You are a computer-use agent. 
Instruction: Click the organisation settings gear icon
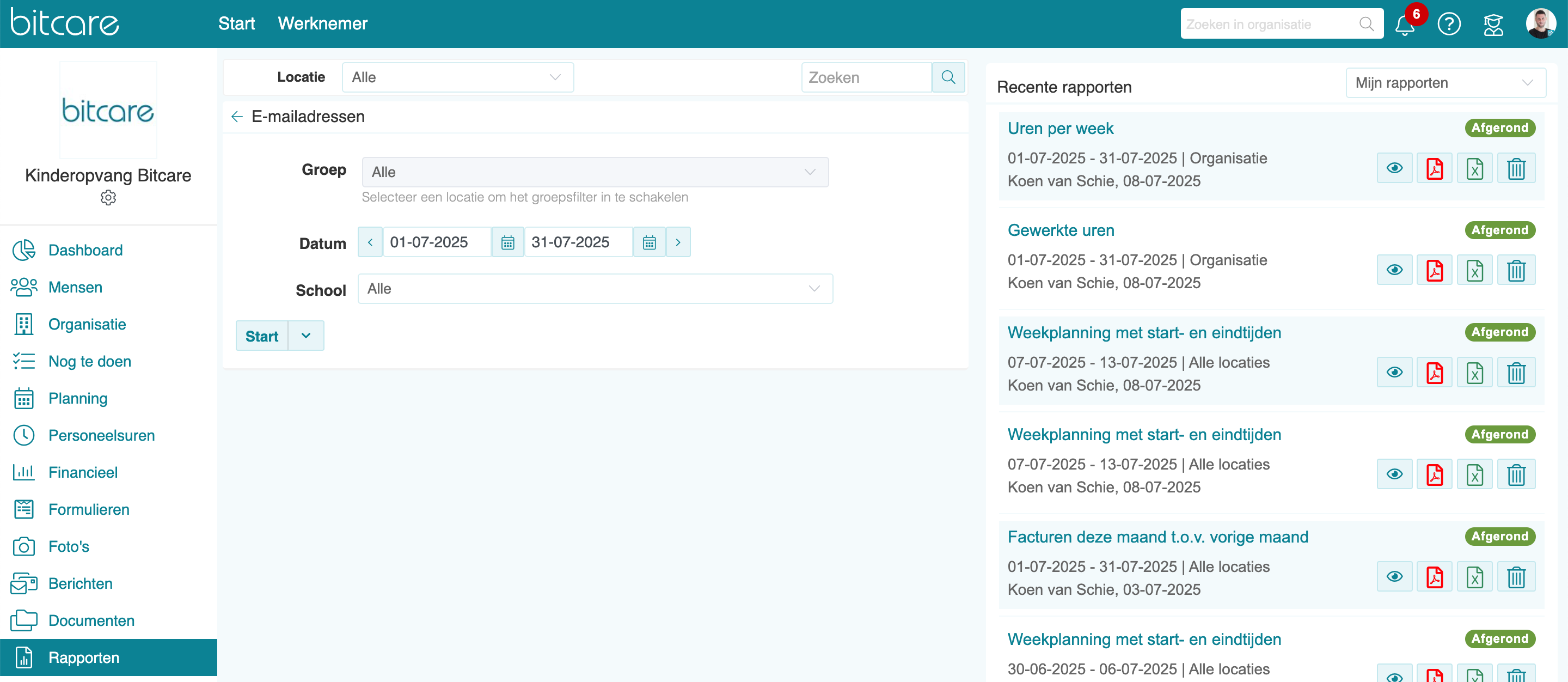pos(108,198)
